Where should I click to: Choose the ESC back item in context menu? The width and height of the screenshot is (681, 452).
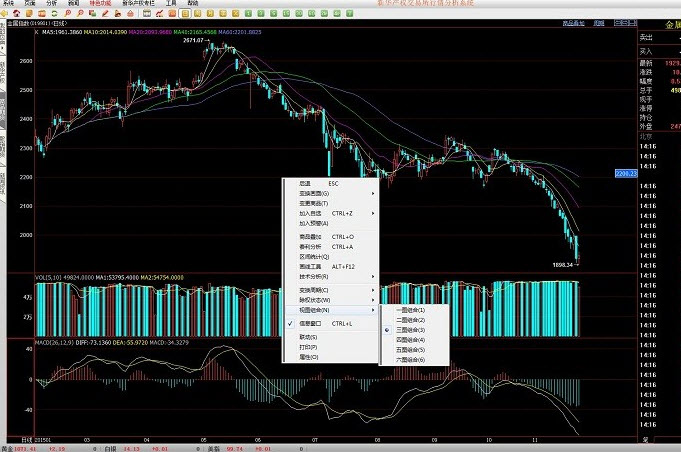[331, 183]
